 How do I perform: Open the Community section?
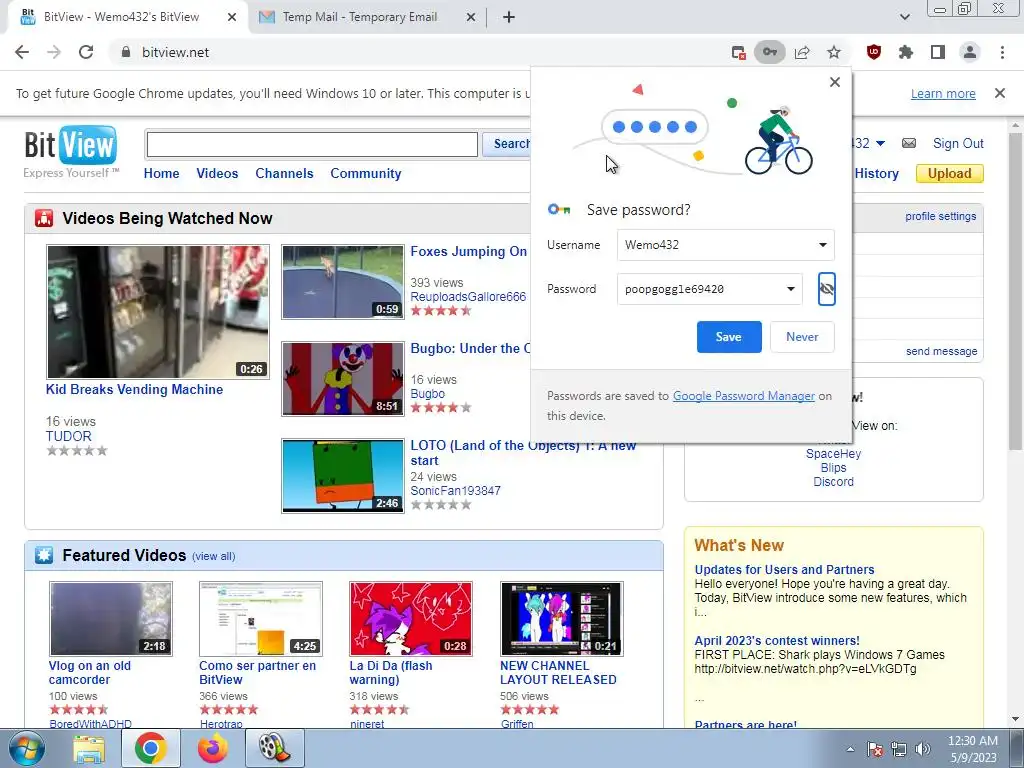coord(366,173)
